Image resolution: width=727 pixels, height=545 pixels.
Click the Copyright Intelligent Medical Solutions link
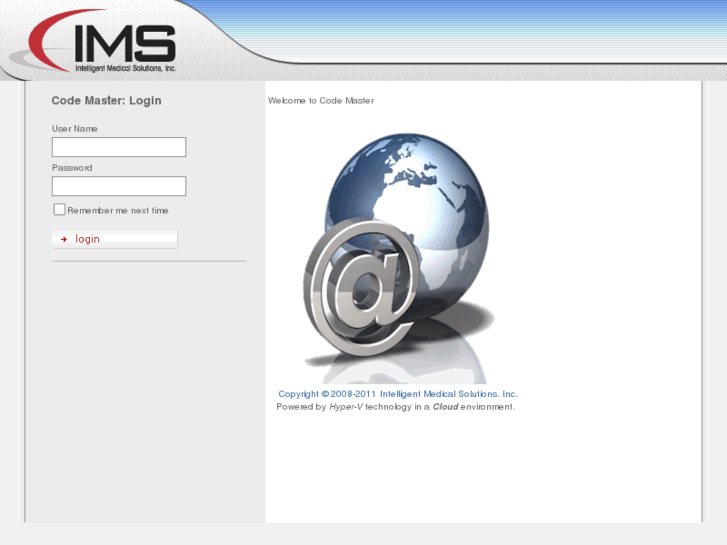pyautogui.click(x=398, y=394)
